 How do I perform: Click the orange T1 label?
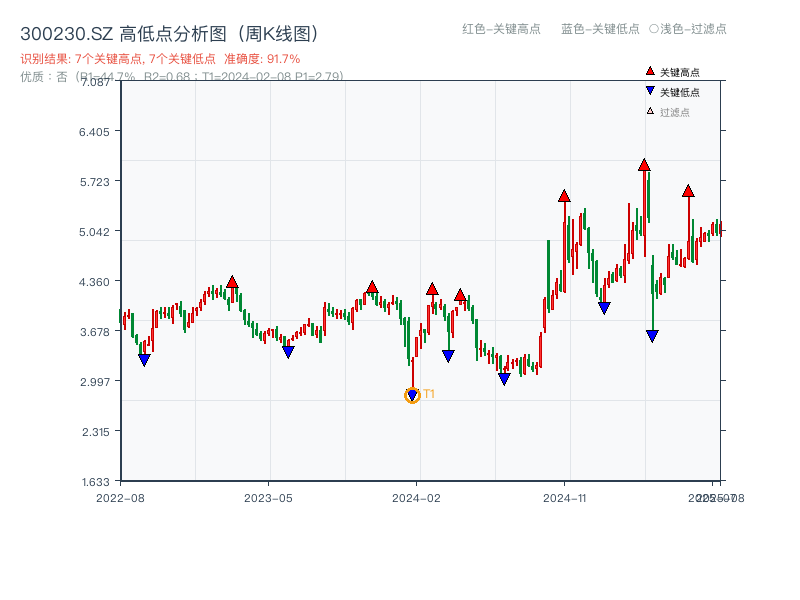(x=429, y=394)
